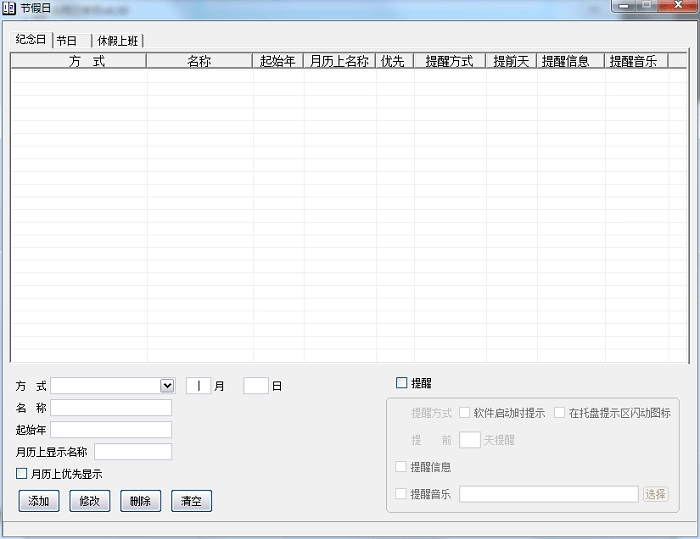The width and height of the screenshot is (700, 539).
Task: Click the 删除 button
Action: tap(140, 501)
